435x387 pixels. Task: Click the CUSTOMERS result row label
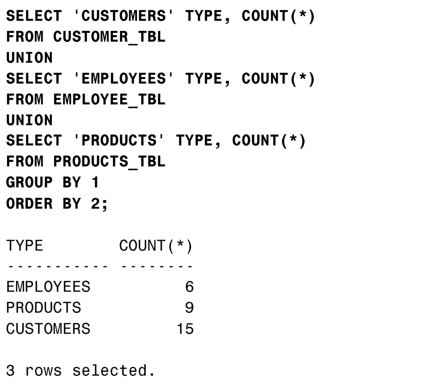[48, 329]
